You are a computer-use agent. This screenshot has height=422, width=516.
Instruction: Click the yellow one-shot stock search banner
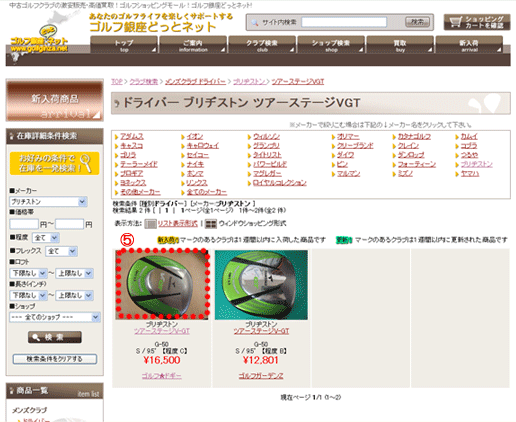[x=54, y=163]
